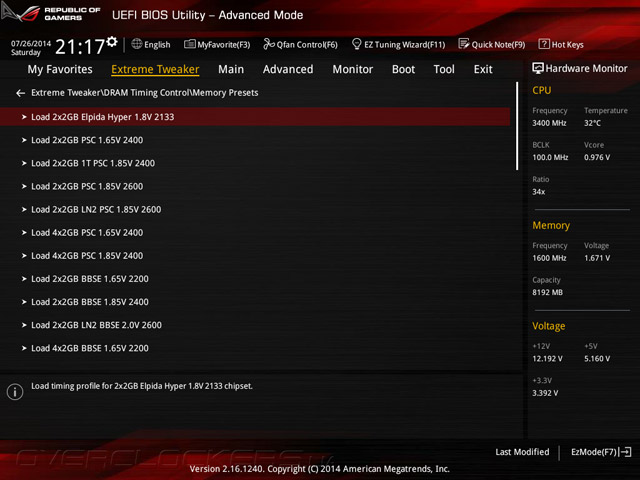This screenshot has height=480, width=640.
Task: Expand Load 2x2GB Elpida Hyper 1.8V 2133
Action: [255, 117]
